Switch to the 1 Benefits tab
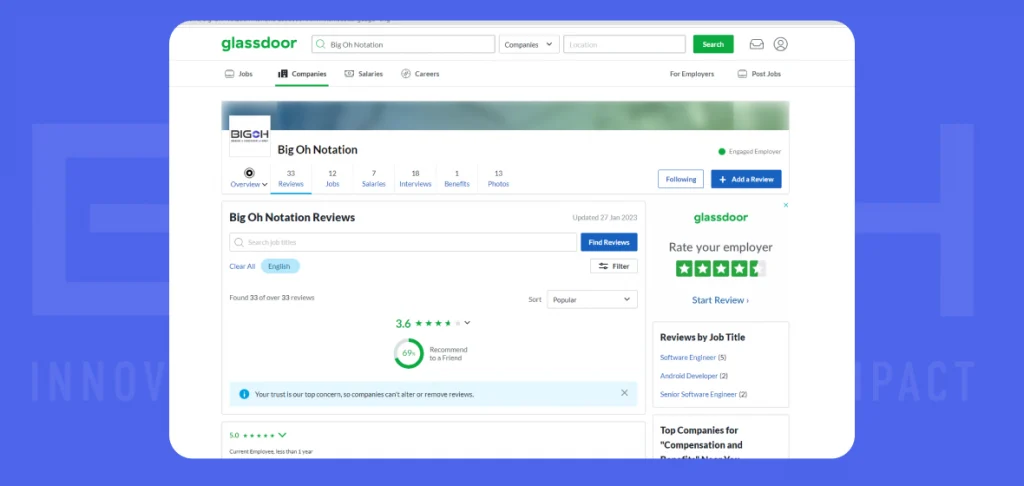This screenshot has width=1024, height=486. click(x=456, y=178)
